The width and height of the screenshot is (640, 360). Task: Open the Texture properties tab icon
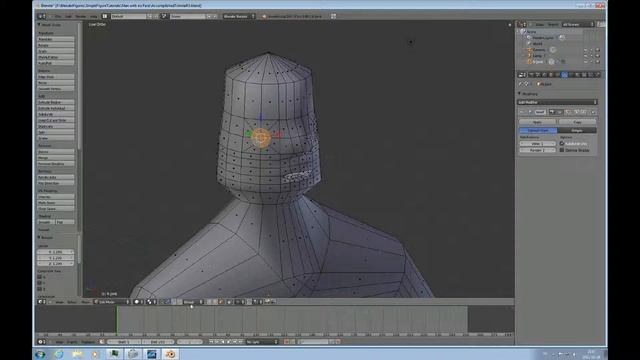click(x=584, y=75)
